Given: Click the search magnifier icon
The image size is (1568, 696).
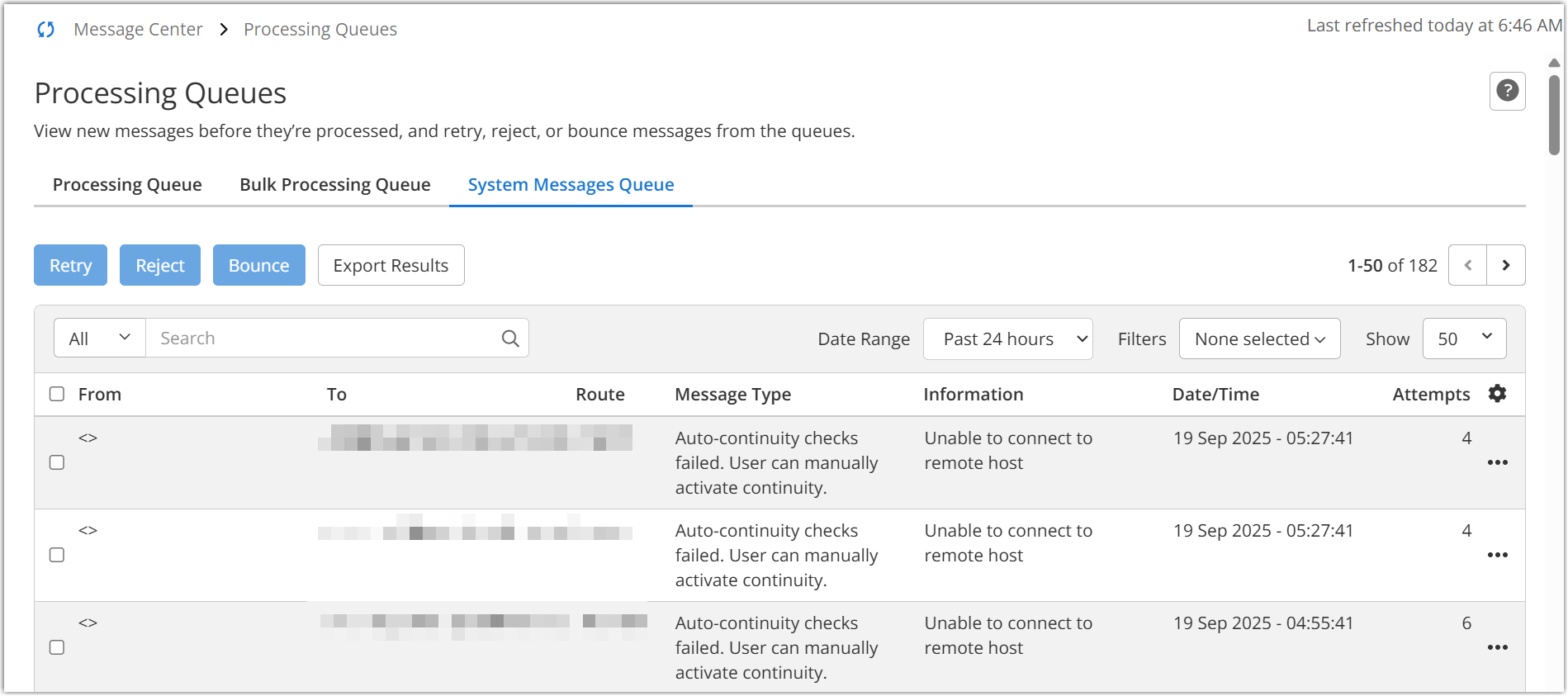Looking at the screenshot, I should 510,339.
